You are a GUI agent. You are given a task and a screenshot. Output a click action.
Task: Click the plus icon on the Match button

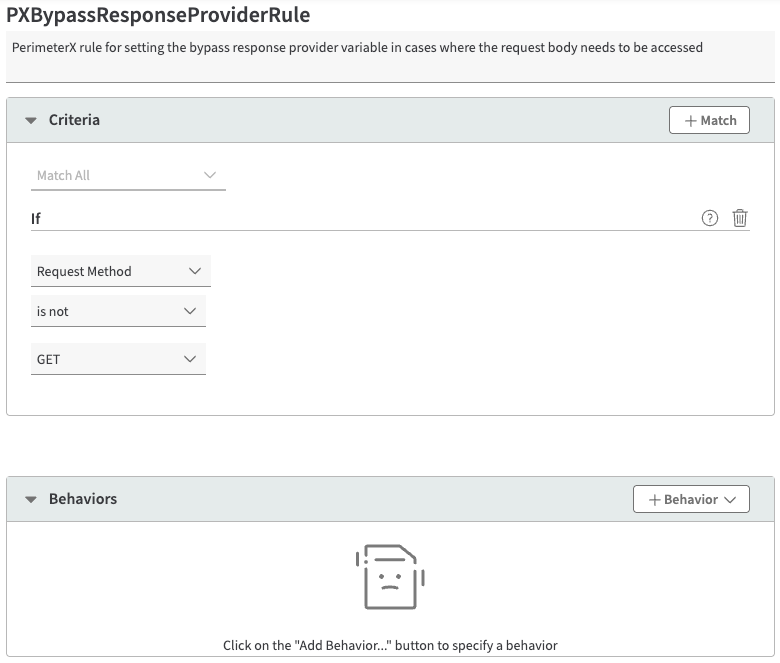click(690, 120)
